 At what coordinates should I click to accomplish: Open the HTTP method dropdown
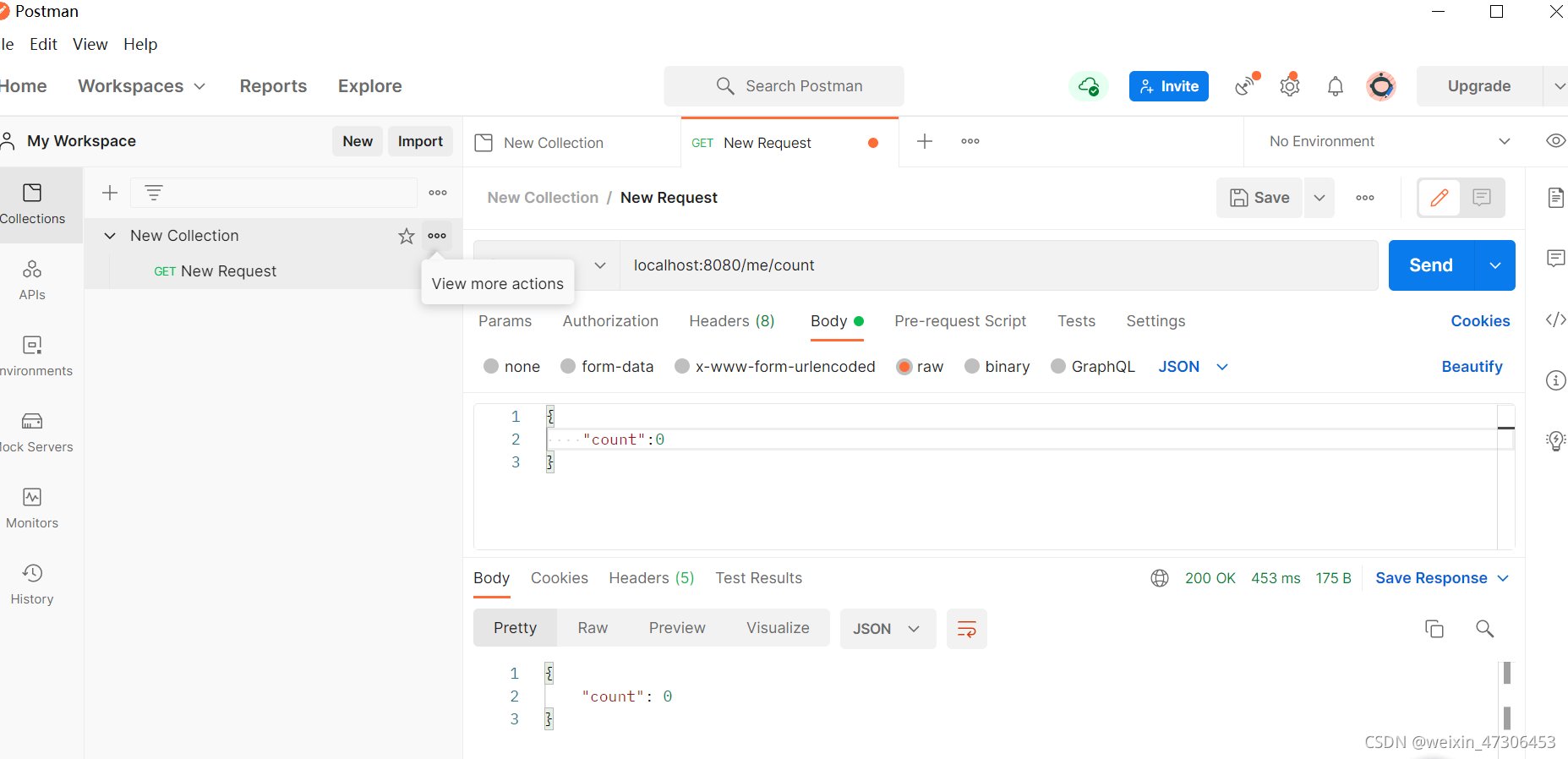point(547,265)
